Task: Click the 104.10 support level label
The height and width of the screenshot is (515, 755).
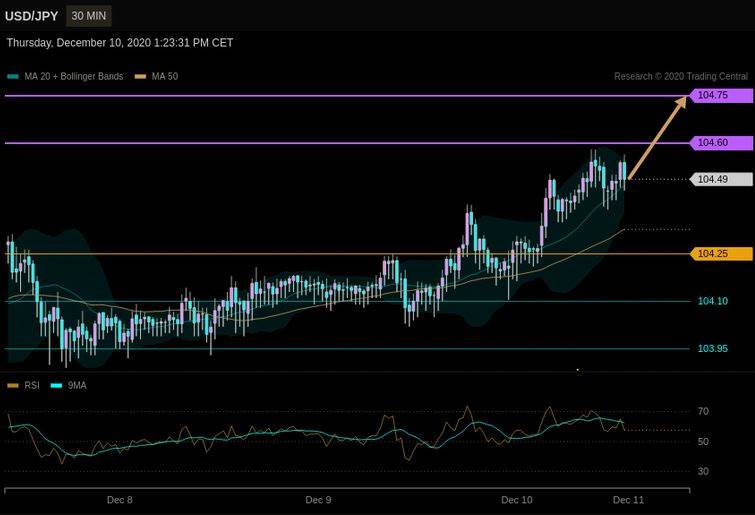Action: (713, 301)
